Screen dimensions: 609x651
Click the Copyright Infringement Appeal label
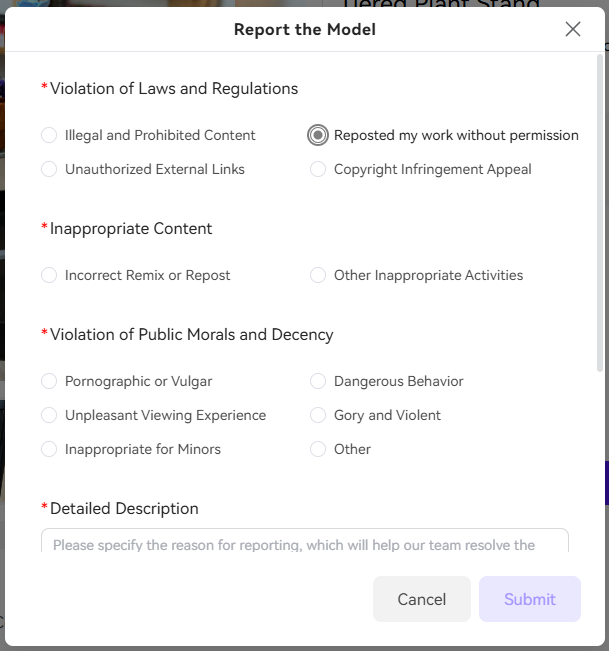[433, 169]
